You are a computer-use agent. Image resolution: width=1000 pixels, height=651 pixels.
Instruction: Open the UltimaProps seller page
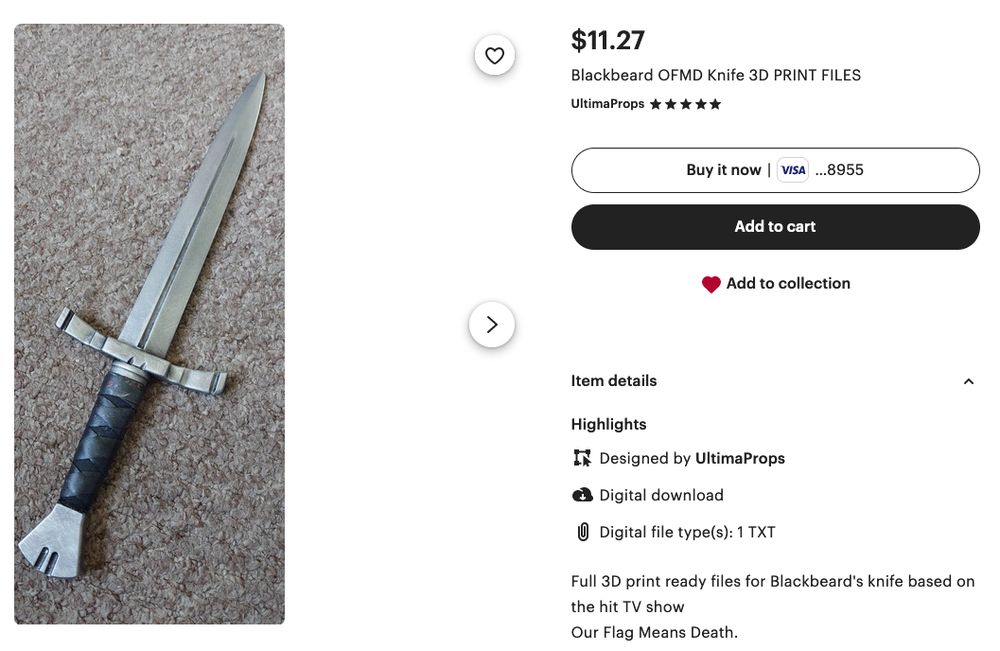coord(607,103)
